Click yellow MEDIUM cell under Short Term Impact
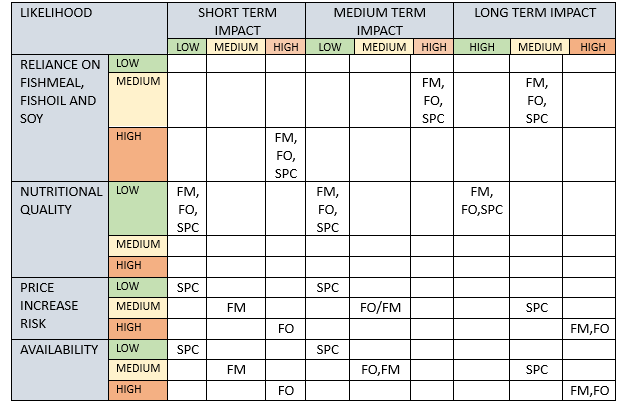This screenshot has height=404, width=619. (236, 47)
